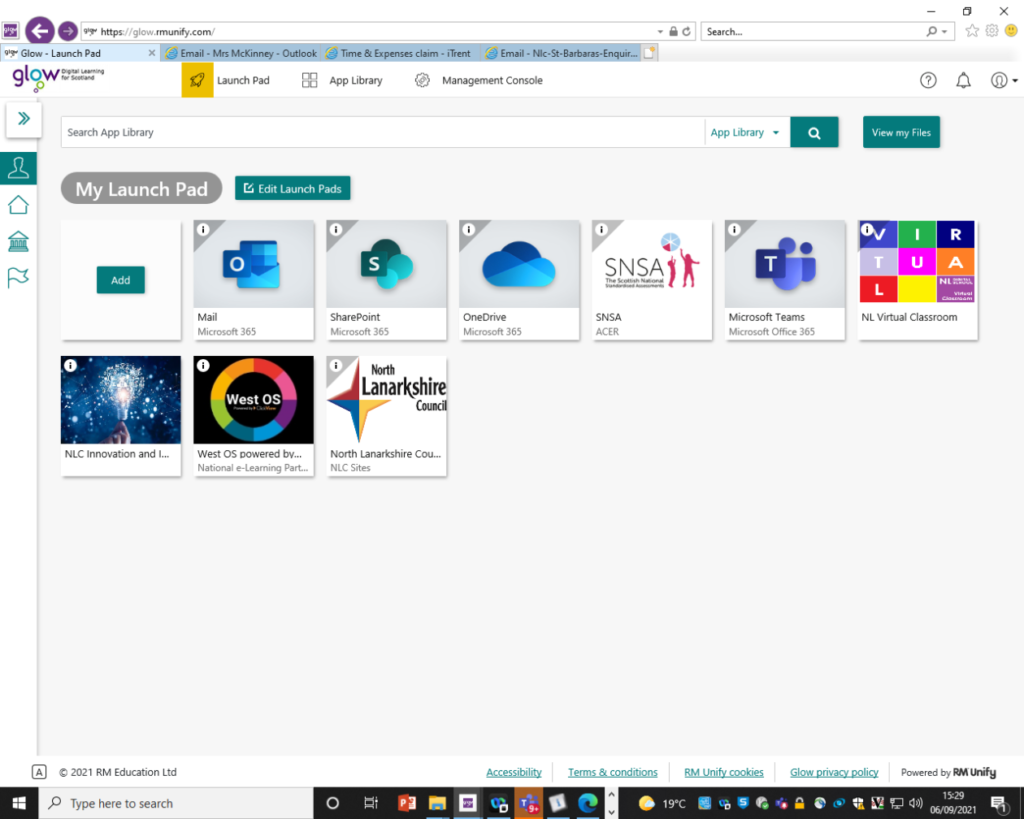Click the flag icon in the left sidebar
This screenshot has height=819, width=1024.
point(18,277)
